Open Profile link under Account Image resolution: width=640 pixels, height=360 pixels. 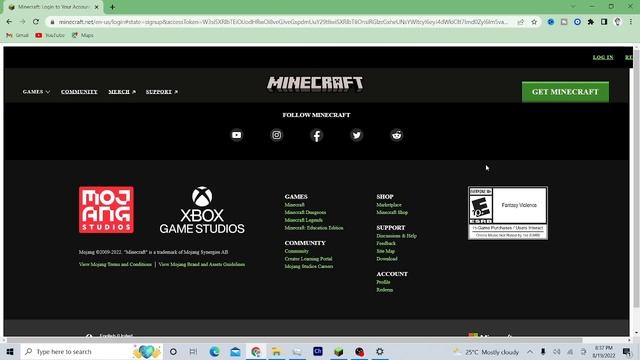pos(383,282)
